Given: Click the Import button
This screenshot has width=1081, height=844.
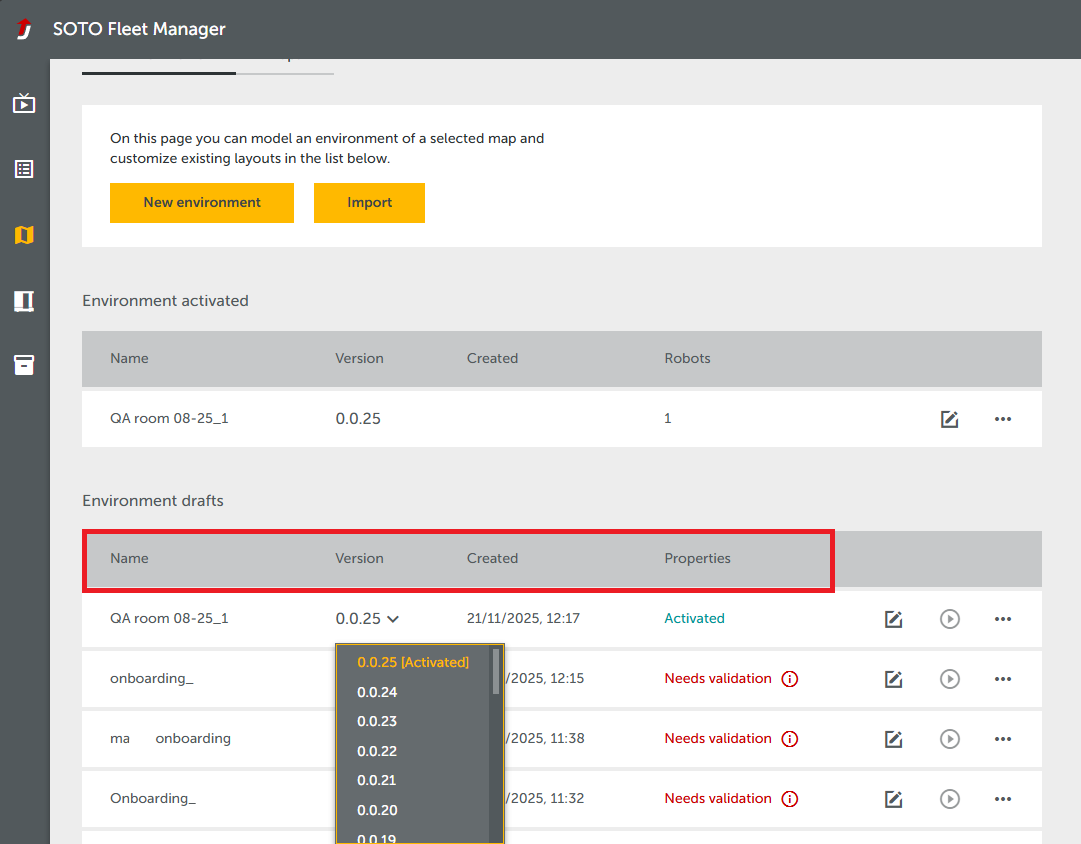Looking at the screenshot, I should [370, 203].
